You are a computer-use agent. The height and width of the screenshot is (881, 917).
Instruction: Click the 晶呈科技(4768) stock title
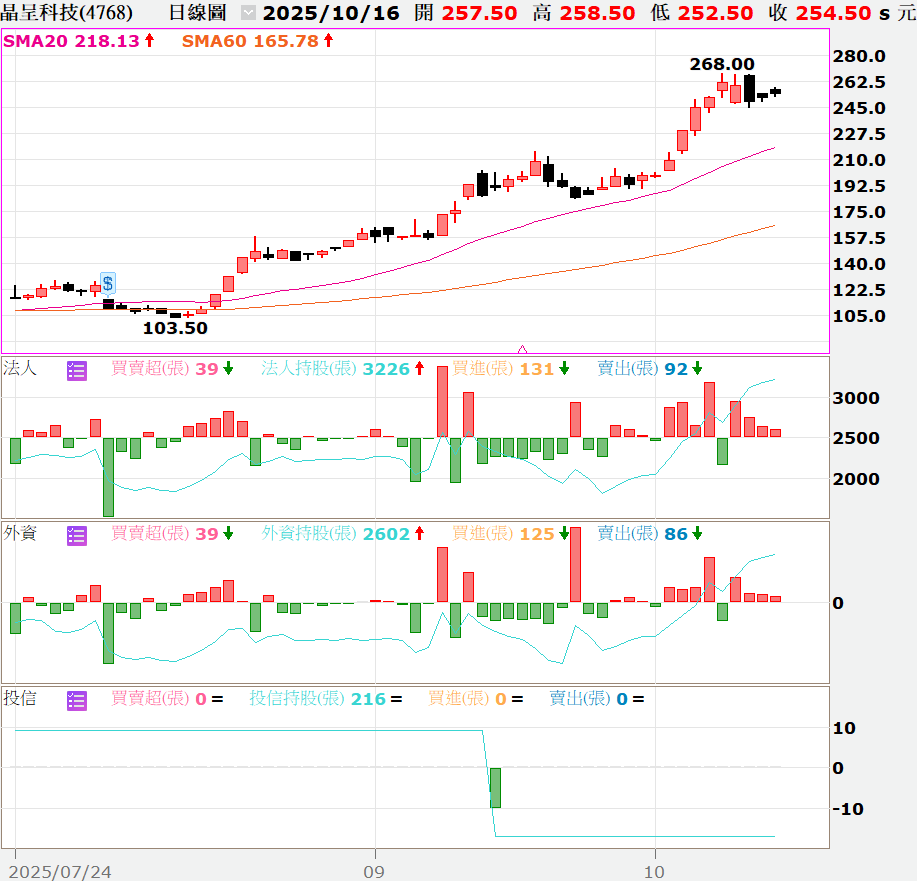(x=67, y=13)
